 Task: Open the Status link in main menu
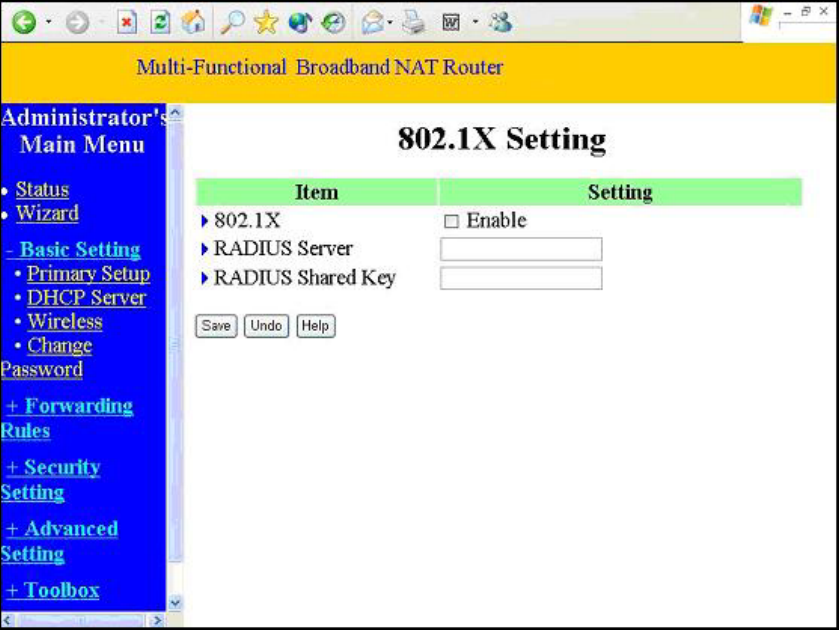tap(42, 189)
